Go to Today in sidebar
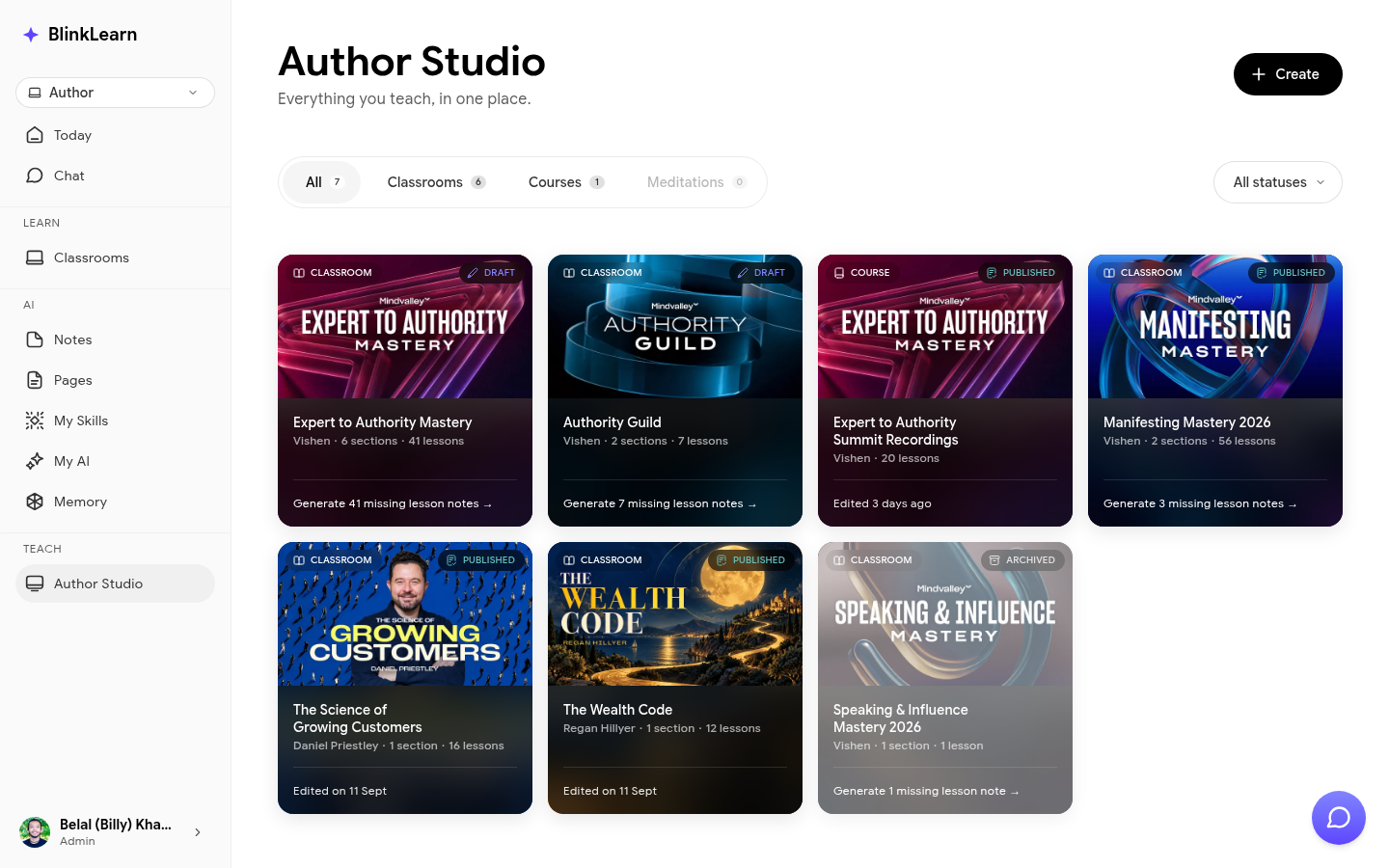Screen dimensions: 1389x868 [x=115, y=135]
